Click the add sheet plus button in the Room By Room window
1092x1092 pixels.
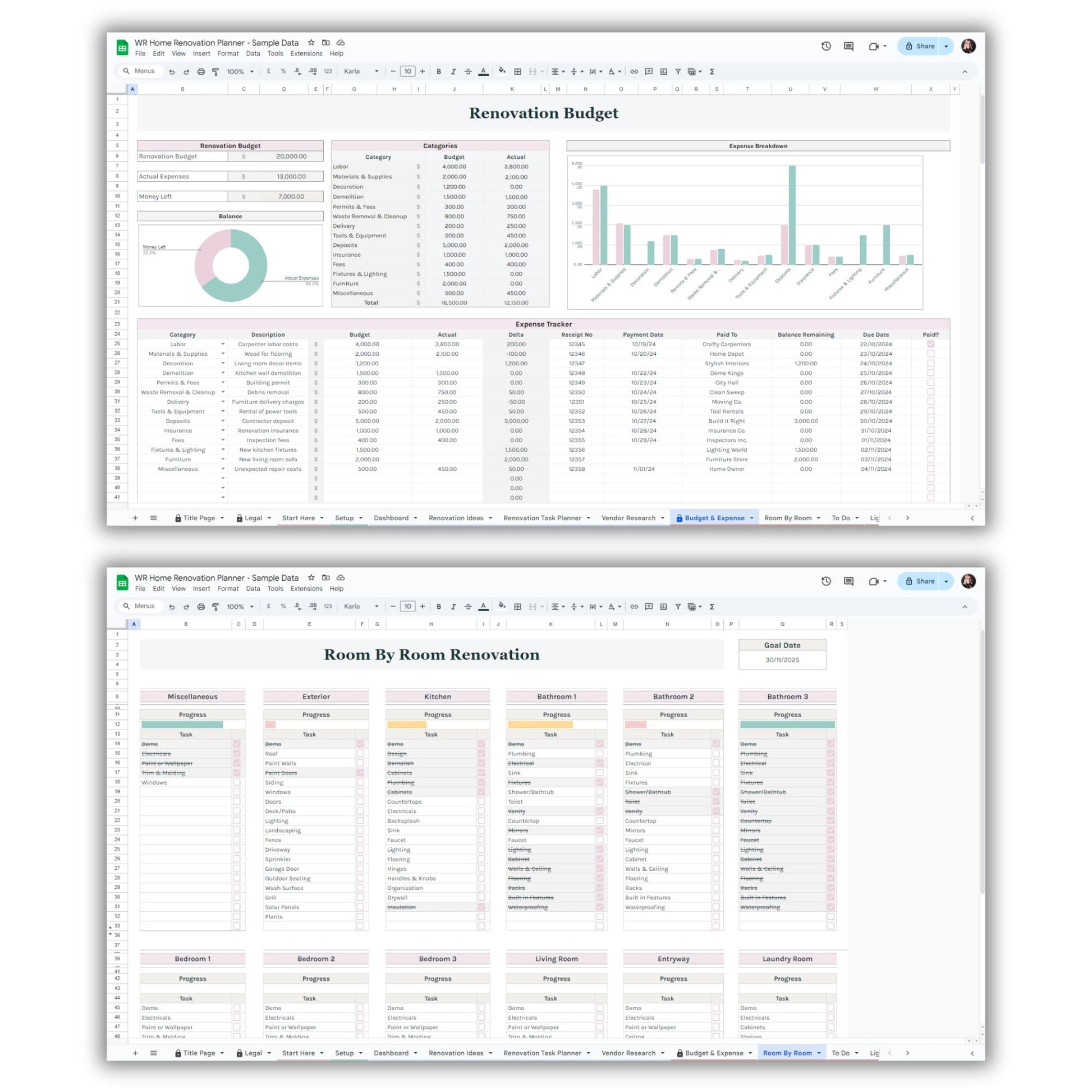pyautogui.click(x=135, y=1053)
